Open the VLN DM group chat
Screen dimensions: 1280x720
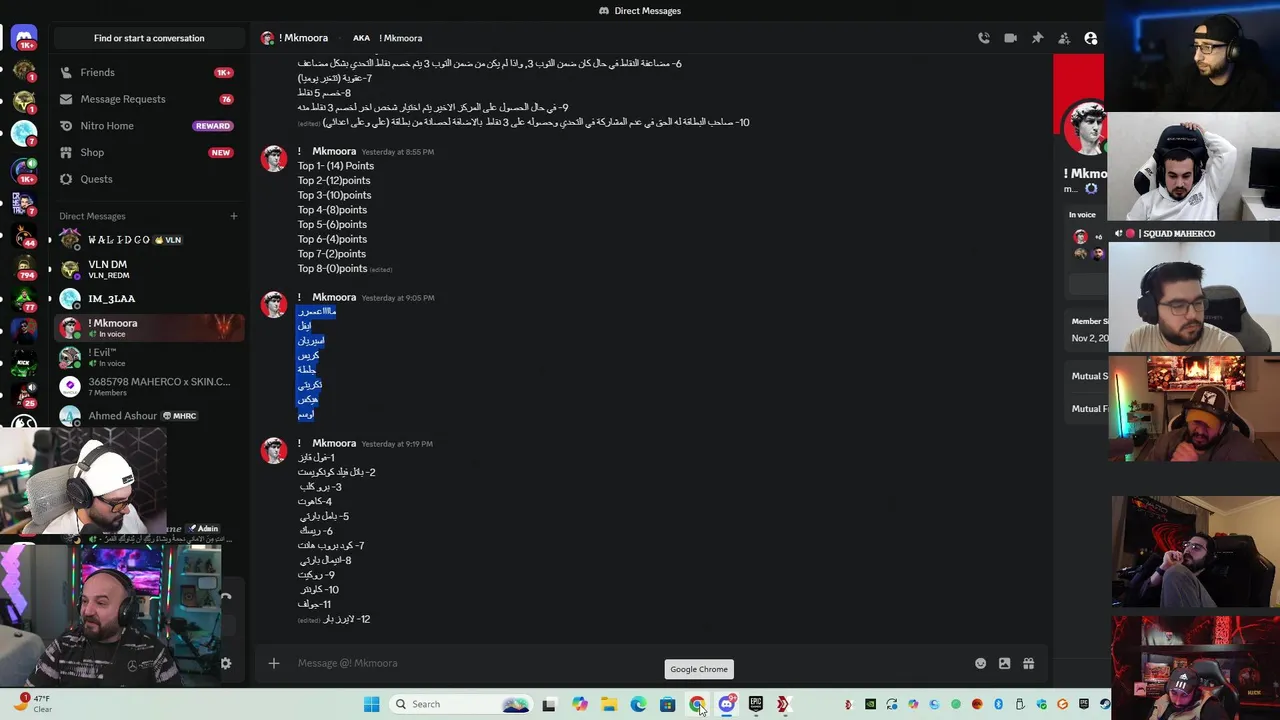(149, 270)
